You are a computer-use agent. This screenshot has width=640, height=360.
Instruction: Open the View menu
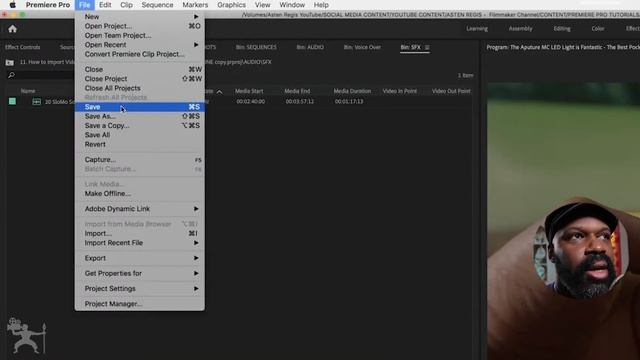[x=262, y=5]
